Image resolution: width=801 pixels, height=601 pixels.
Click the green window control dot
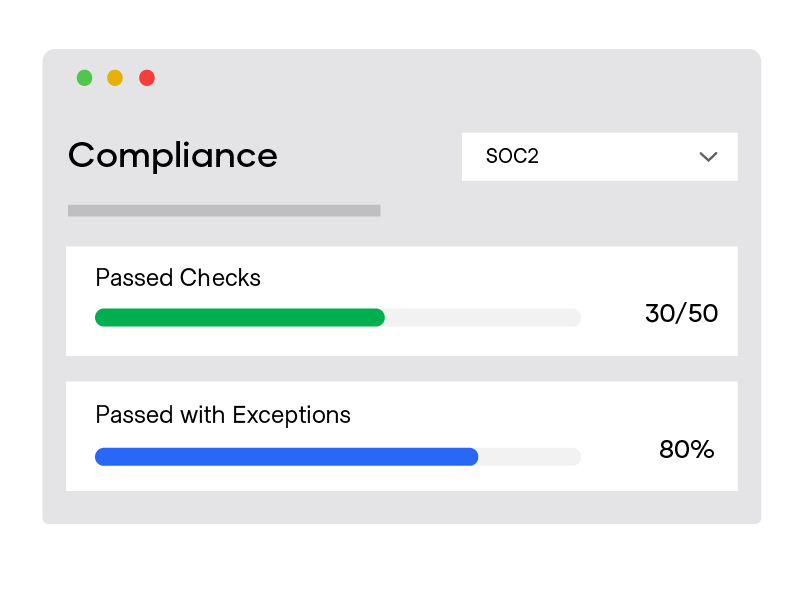coord(84,78)
